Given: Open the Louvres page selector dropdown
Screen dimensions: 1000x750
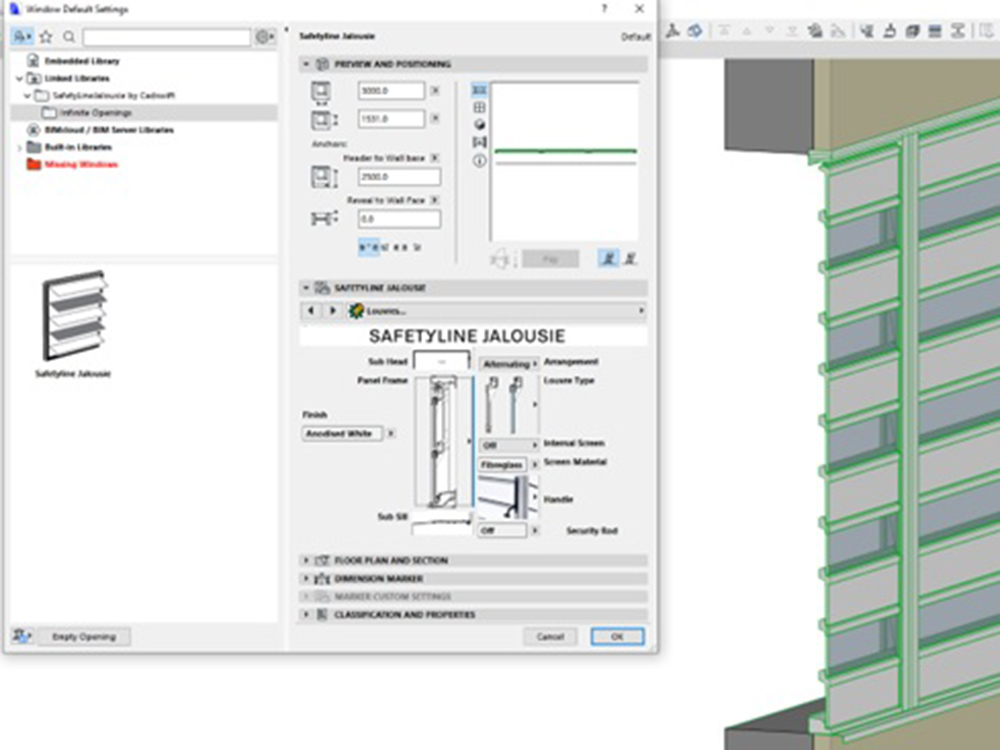Looking at the screenshot, I should click(496, 311).
